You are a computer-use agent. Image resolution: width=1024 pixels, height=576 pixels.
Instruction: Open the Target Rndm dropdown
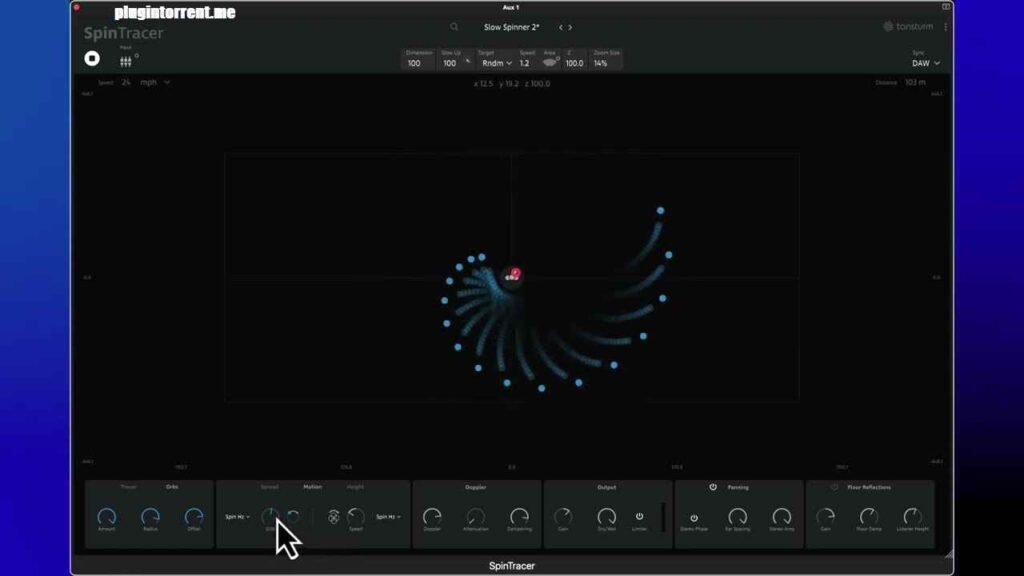tap(496, 63)
